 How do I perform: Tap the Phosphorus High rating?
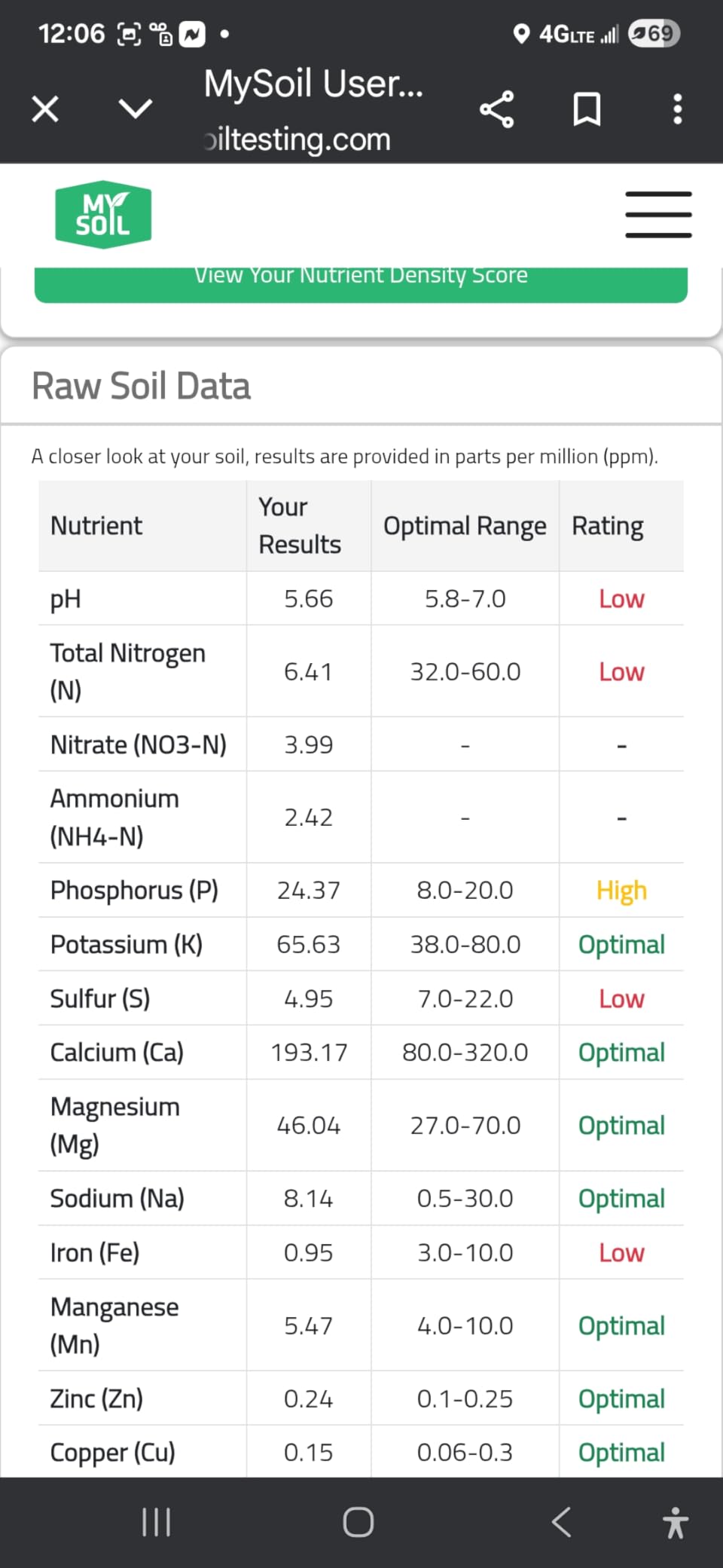[621, 891]
